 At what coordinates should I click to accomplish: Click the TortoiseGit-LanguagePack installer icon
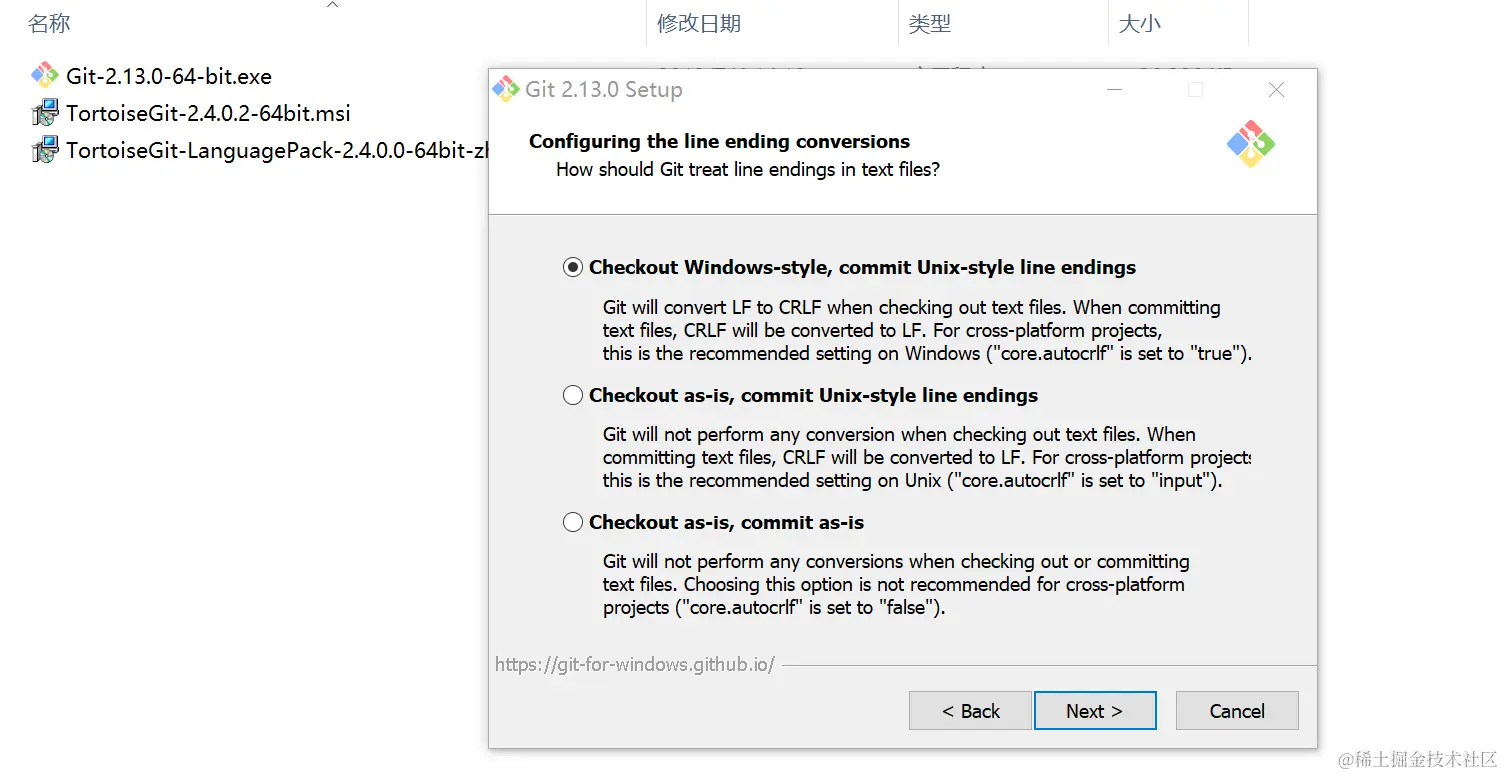click(44, 151)
